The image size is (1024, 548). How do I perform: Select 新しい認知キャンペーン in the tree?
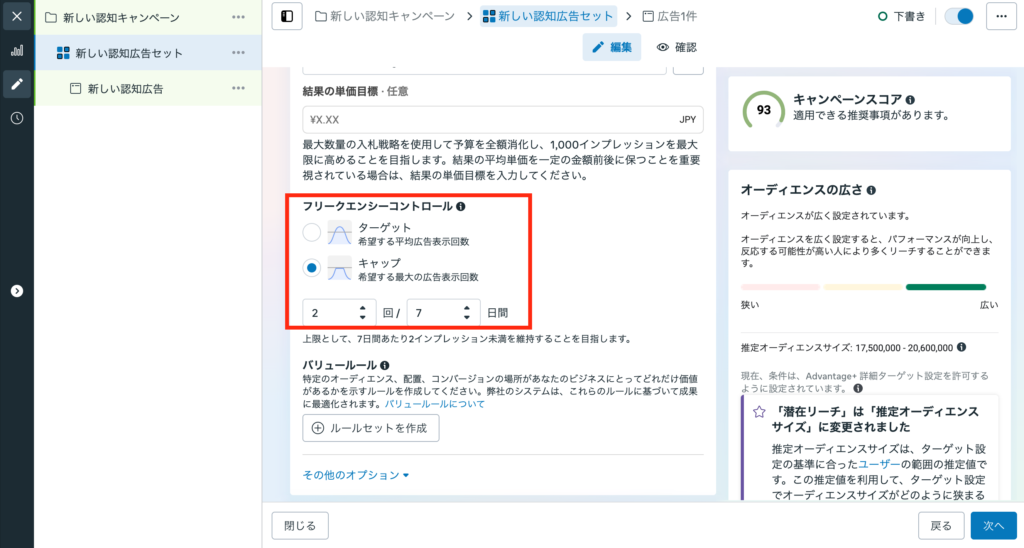121,18
